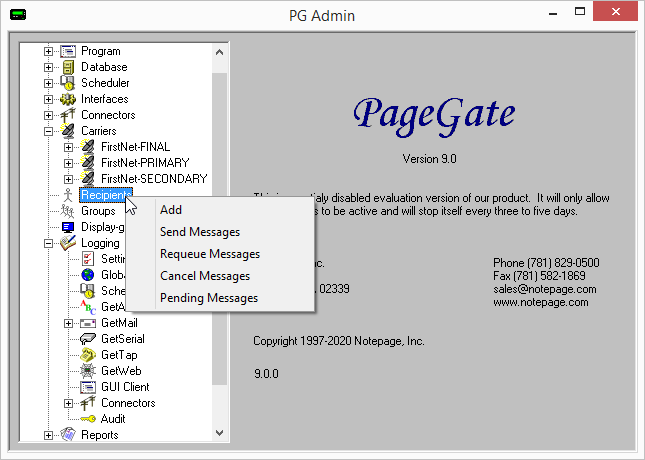645x460 pixels.
Task: Click the Interfaces gears icon
Action: pos(68,99)
